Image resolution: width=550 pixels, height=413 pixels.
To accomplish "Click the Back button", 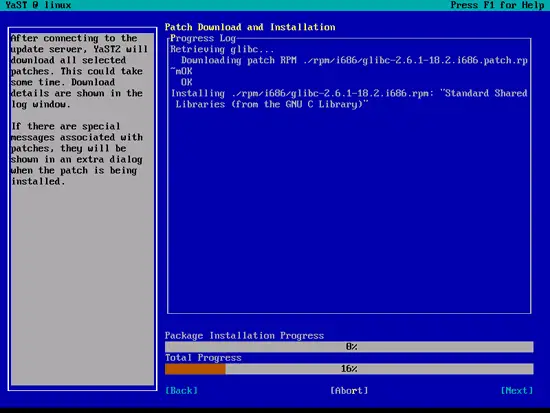I will tap(181, 391).
